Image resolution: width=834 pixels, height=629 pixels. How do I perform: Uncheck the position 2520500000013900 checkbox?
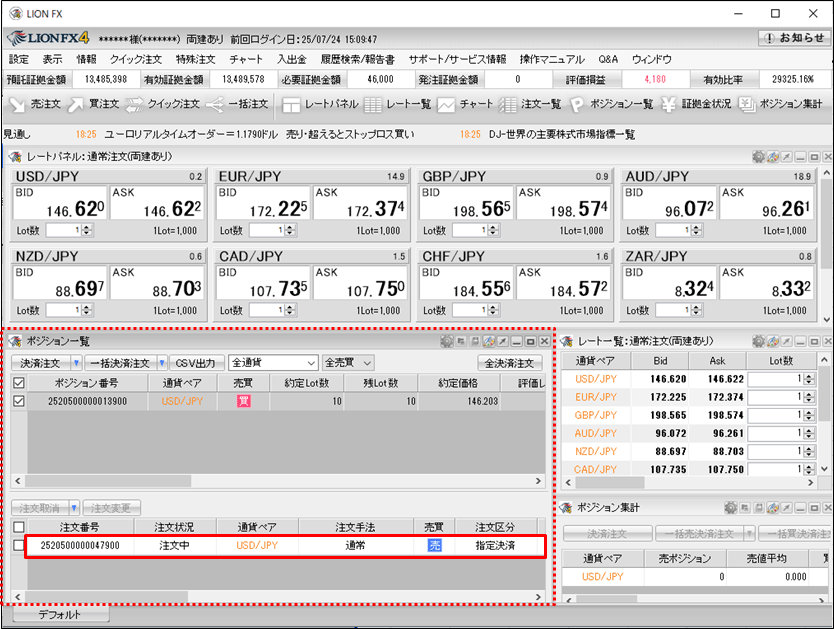tap(18, 401)
